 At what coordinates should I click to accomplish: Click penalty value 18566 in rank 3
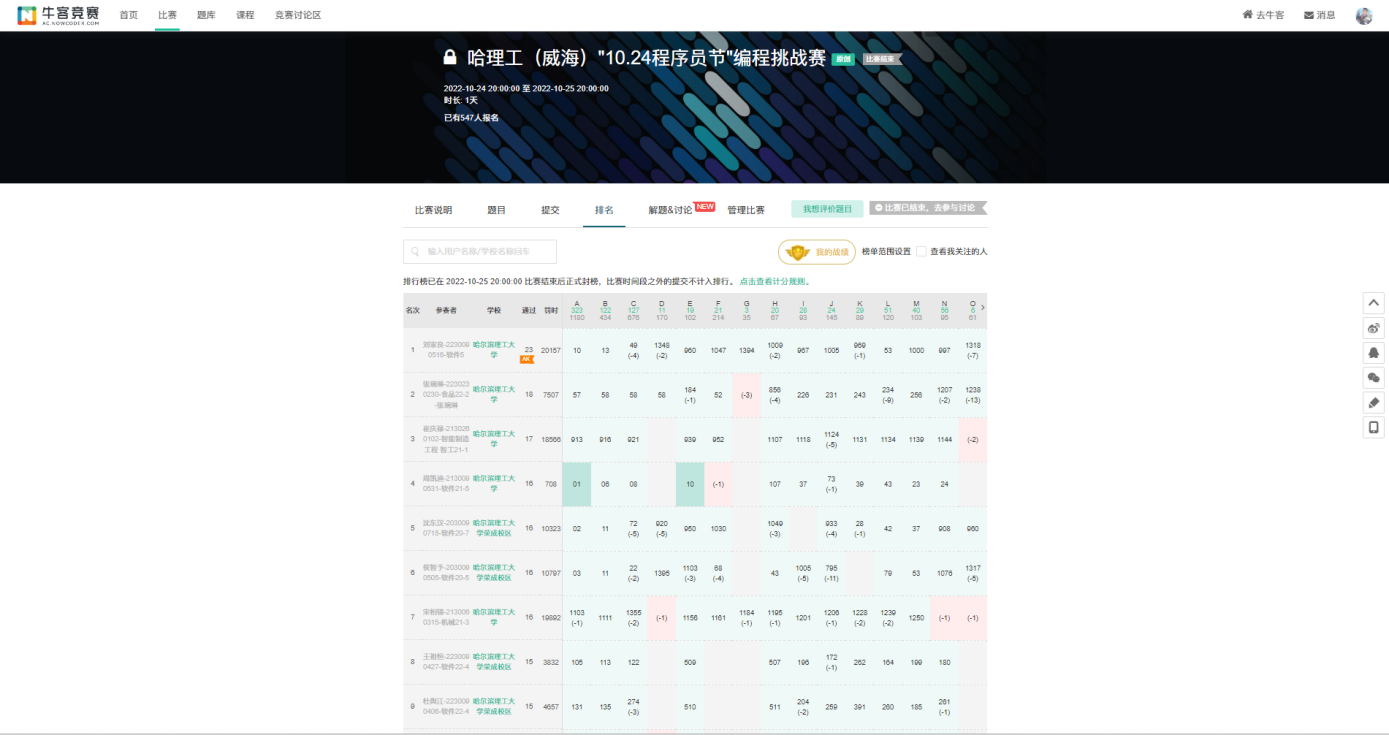[551, 438]
